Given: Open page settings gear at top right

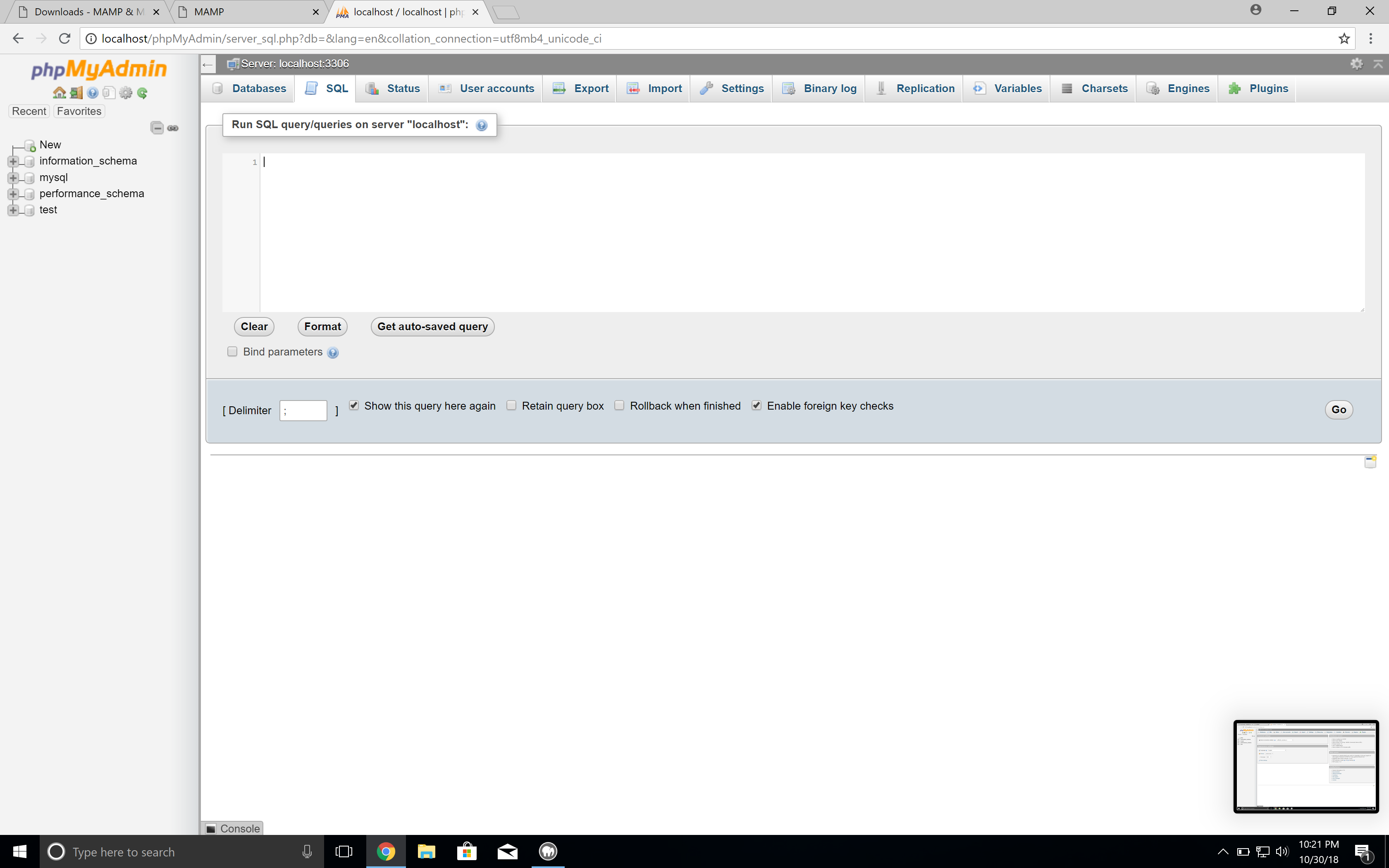Looking at the screenshot, I should (1356, 64).
